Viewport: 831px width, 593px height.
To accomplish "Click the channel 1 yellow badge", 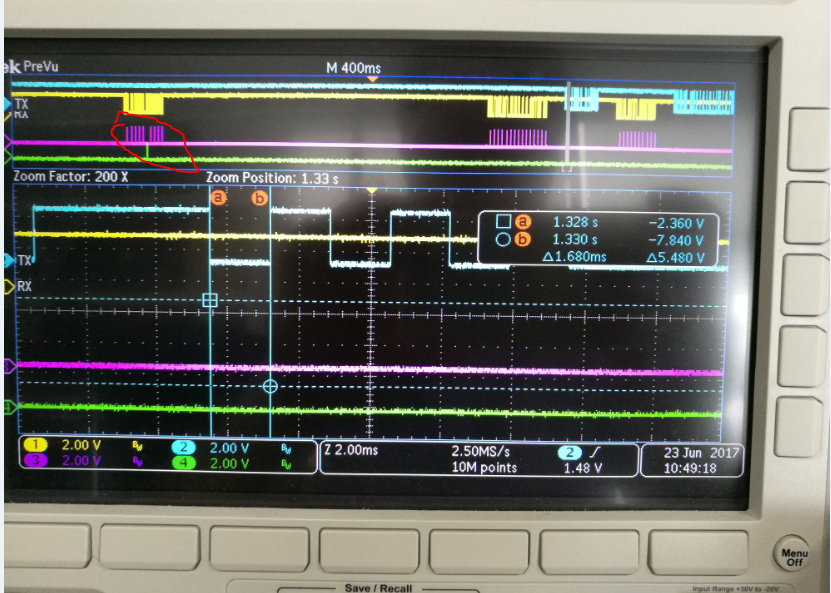I will pos(36,445).
